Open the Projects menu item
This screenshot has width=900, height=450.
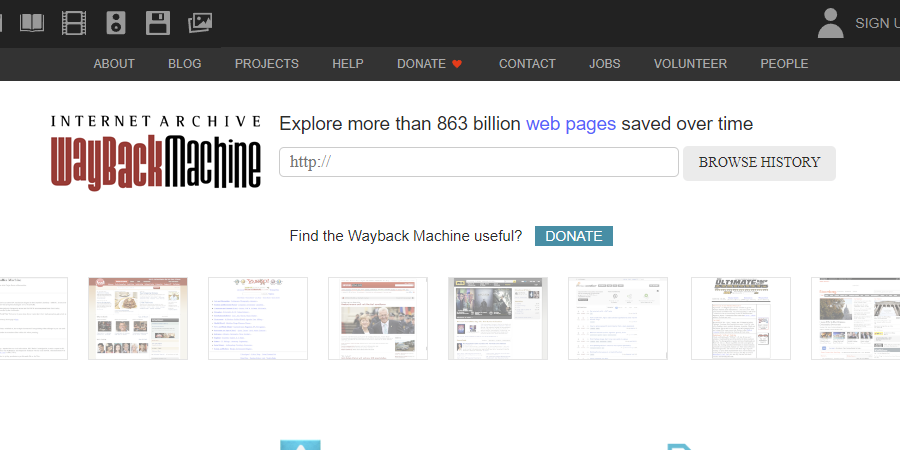point(267,64)
